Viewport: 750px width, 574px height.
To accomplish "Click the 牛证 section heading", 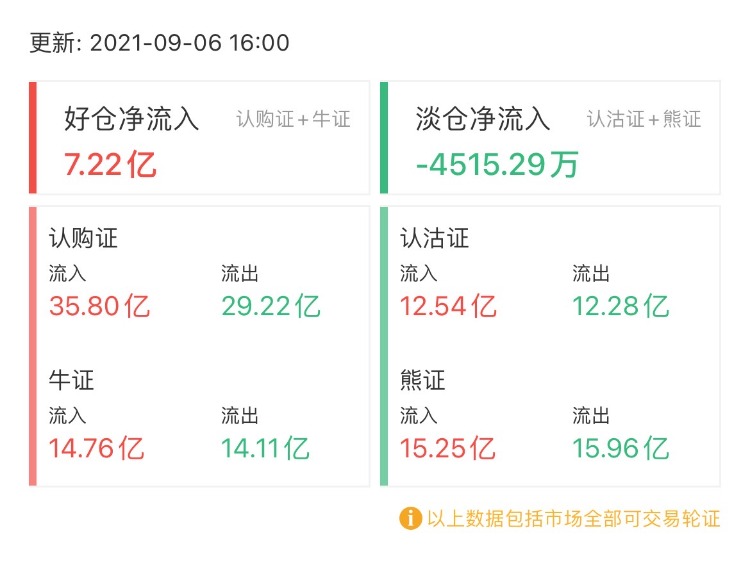I will pos(72,380).
